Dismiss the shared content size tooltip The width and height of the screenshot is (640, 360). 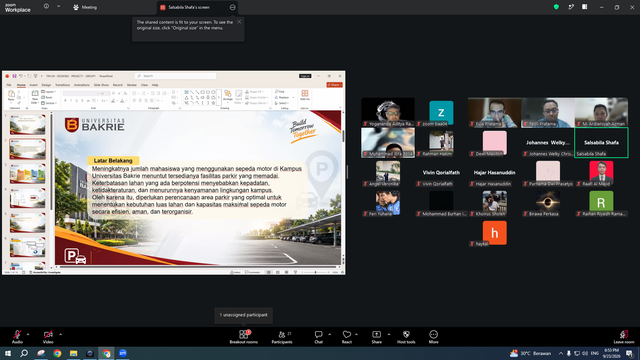[x=239, y=22]
